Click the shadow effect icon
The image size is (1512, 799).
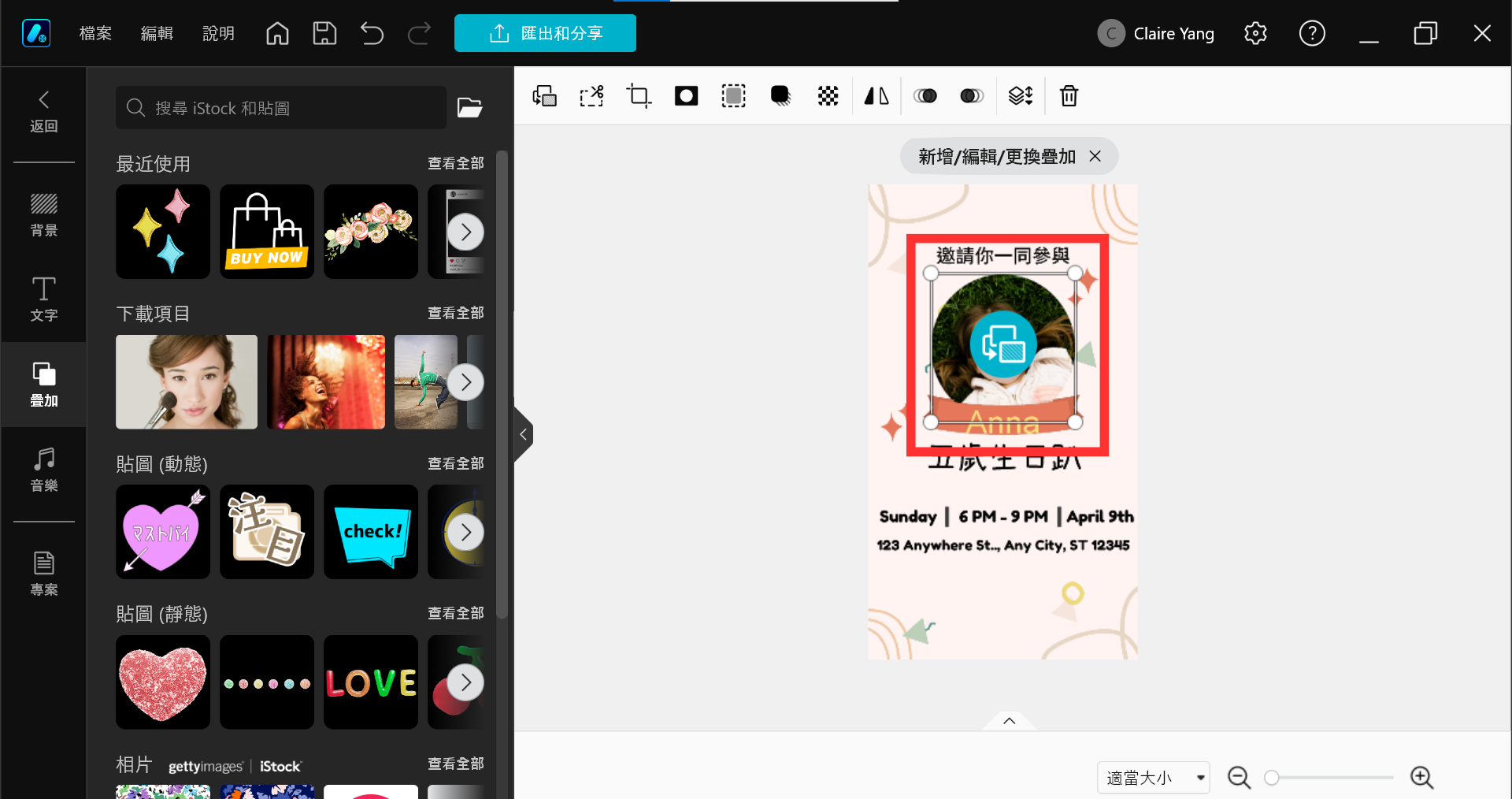[780, 96]
